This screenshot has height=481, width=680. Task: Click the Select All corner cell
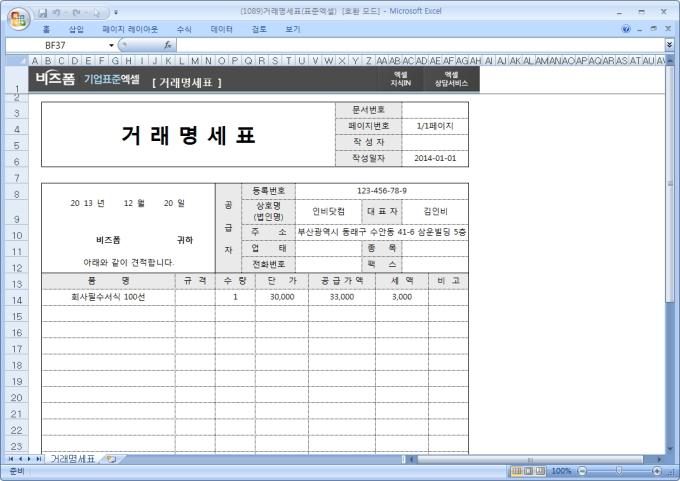[x=16, y=60]
